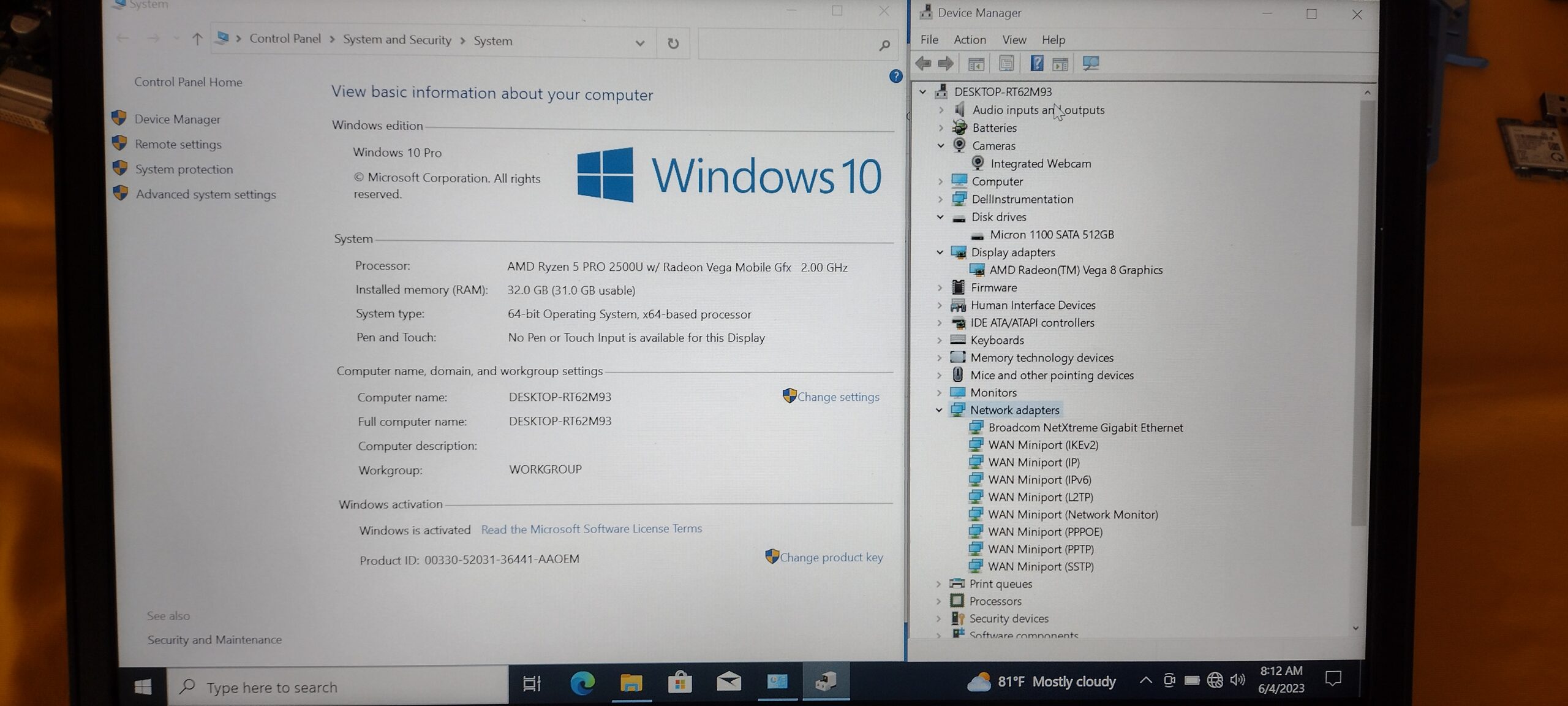
Task: Click the blue Help question-mark toolbar icon
Action: pyautogui.click(x=1036, y=63)
